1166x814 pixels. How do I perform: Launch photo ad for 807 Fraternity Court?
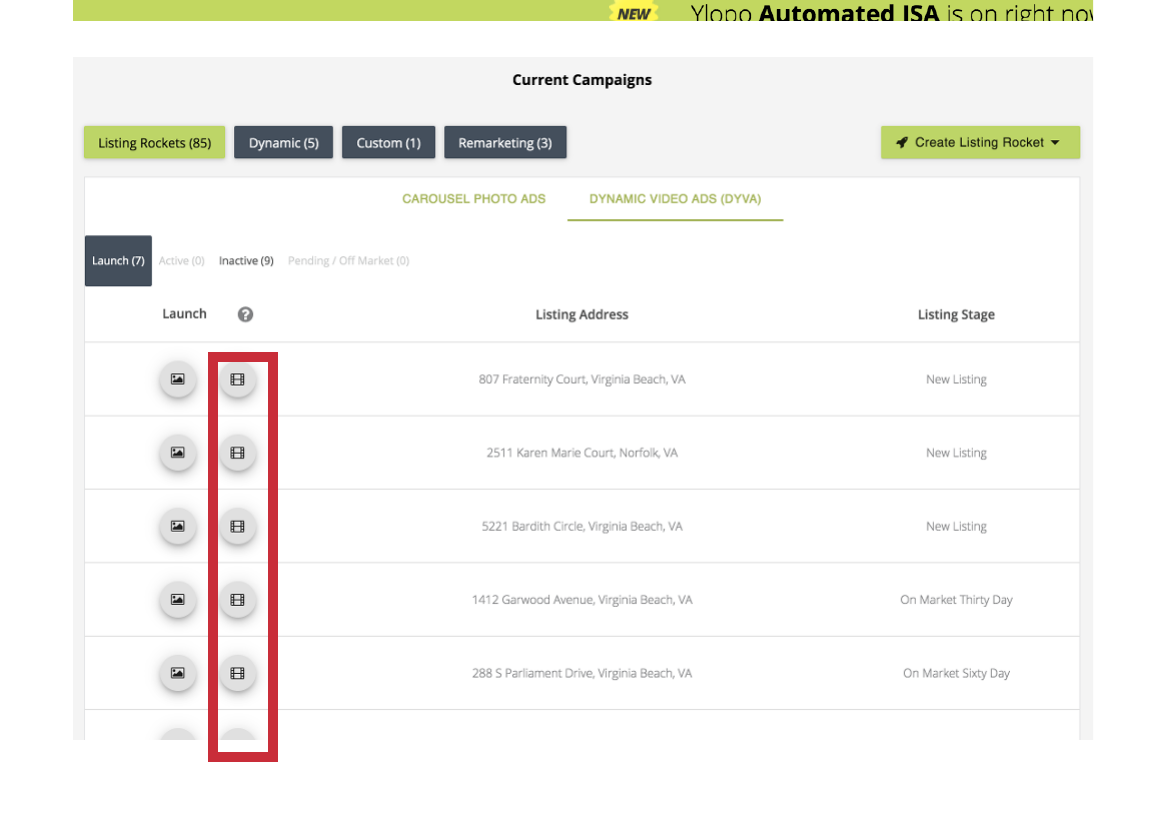(x=177, y=380)
